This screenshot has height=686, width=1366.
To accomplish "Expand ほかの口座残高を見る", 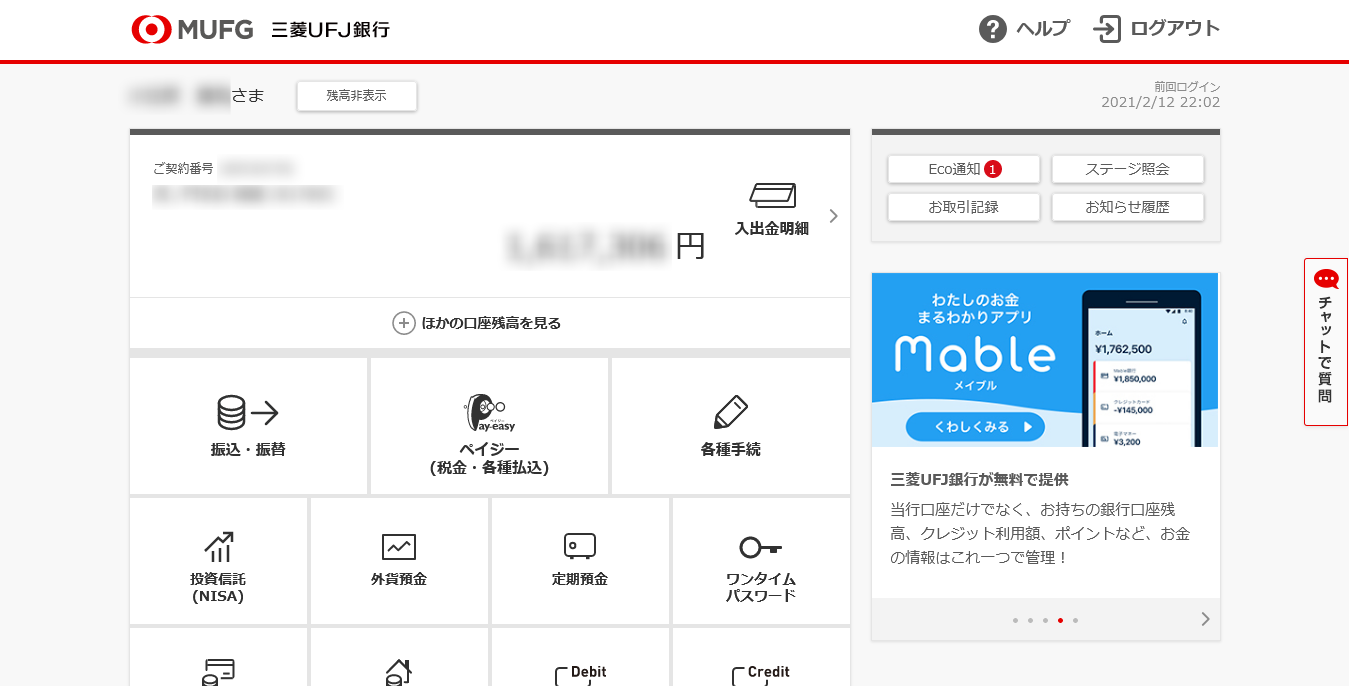I will [490, 323].
